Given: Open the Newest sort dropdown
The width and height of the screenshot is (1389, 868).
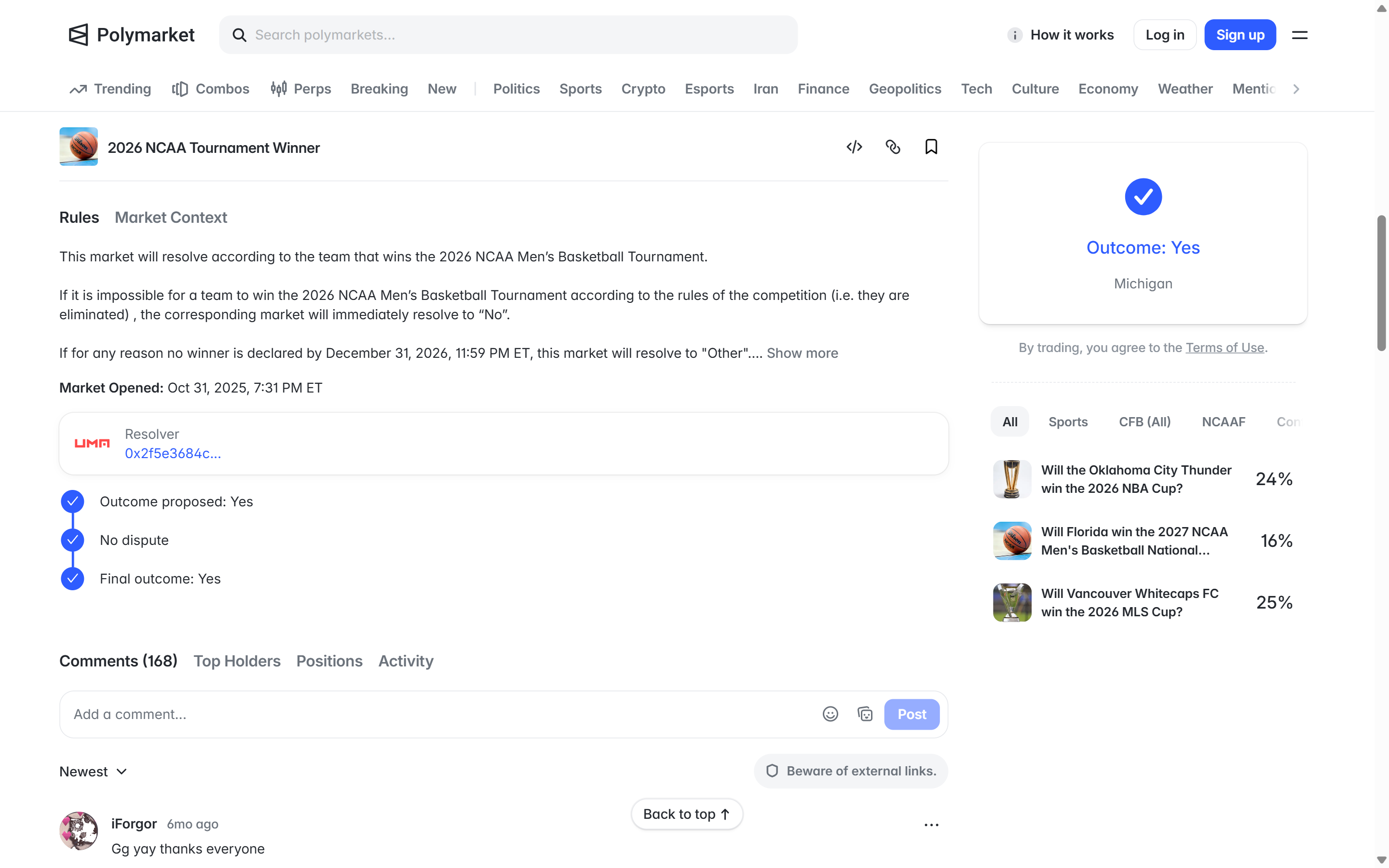Looking at the screenshot, I should coord(93,772).
